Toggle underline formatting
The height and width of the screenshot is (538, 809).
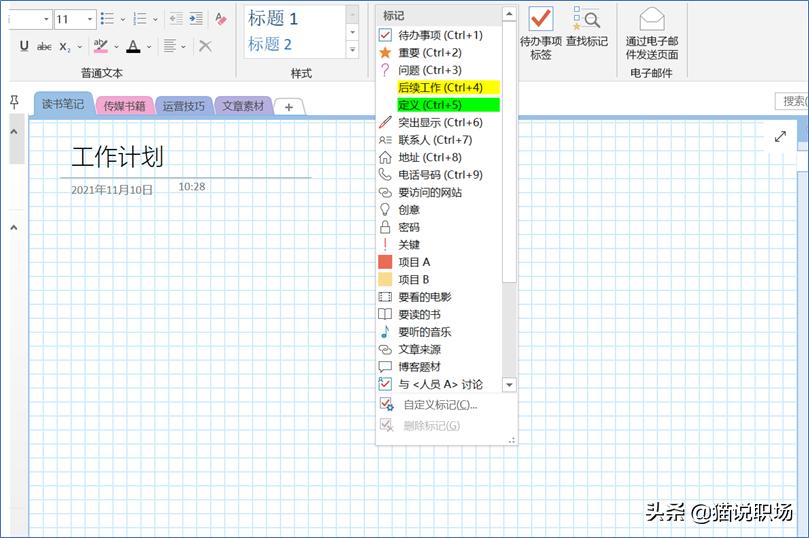(24, 46)
